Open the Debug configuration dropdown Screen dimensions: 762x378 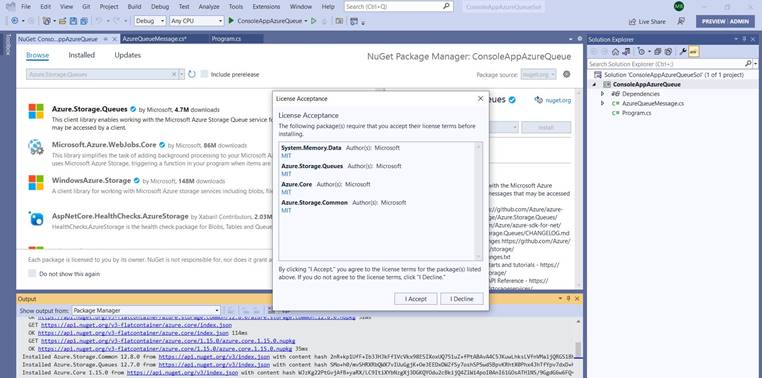(x=150, y=21)
